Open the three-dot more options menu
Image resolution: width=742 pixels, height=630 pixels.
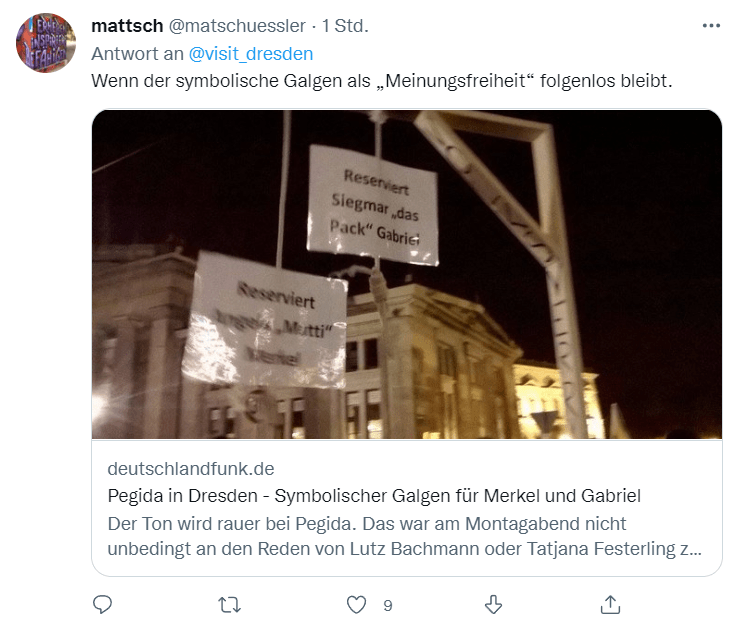(x=711, y=26)
